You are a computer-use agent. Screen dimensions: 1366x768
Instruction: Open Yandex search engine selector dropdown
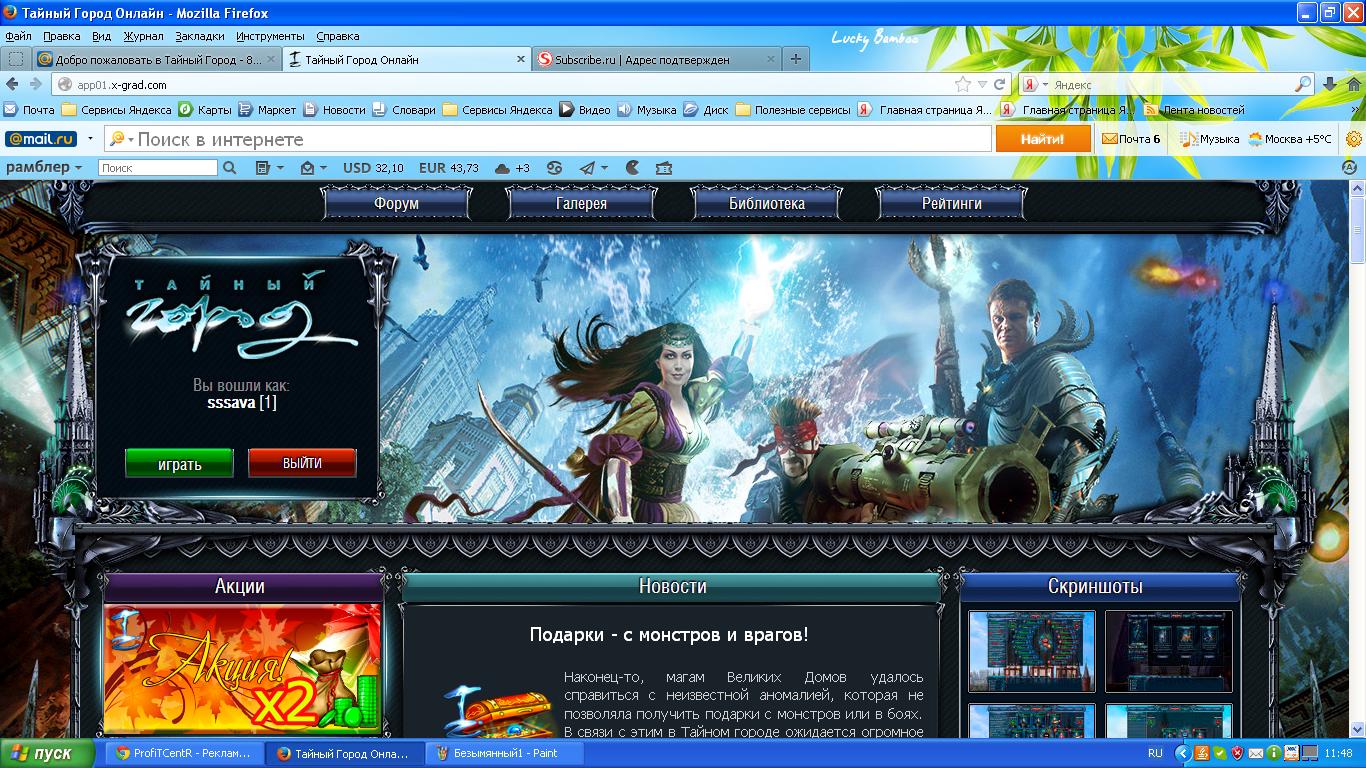point(1035,85)
